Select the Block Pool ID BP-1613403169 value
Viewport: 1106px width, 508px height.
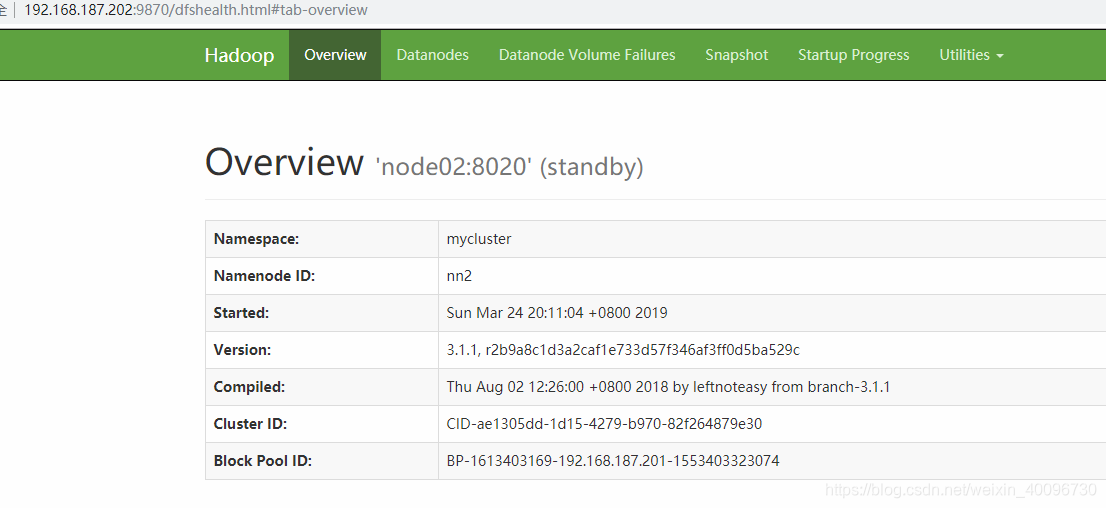click(x=613, y=461)
